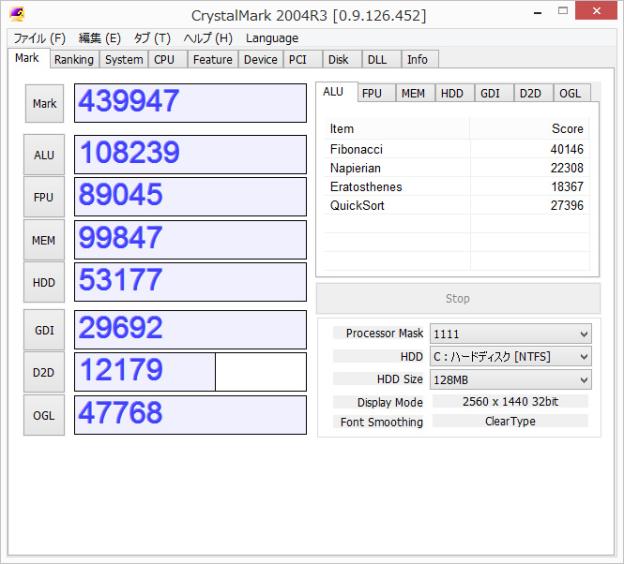The width and height of the screenshot is (624, 564).
Task: Click the HDD score 53177
Action: click(190, 282)
